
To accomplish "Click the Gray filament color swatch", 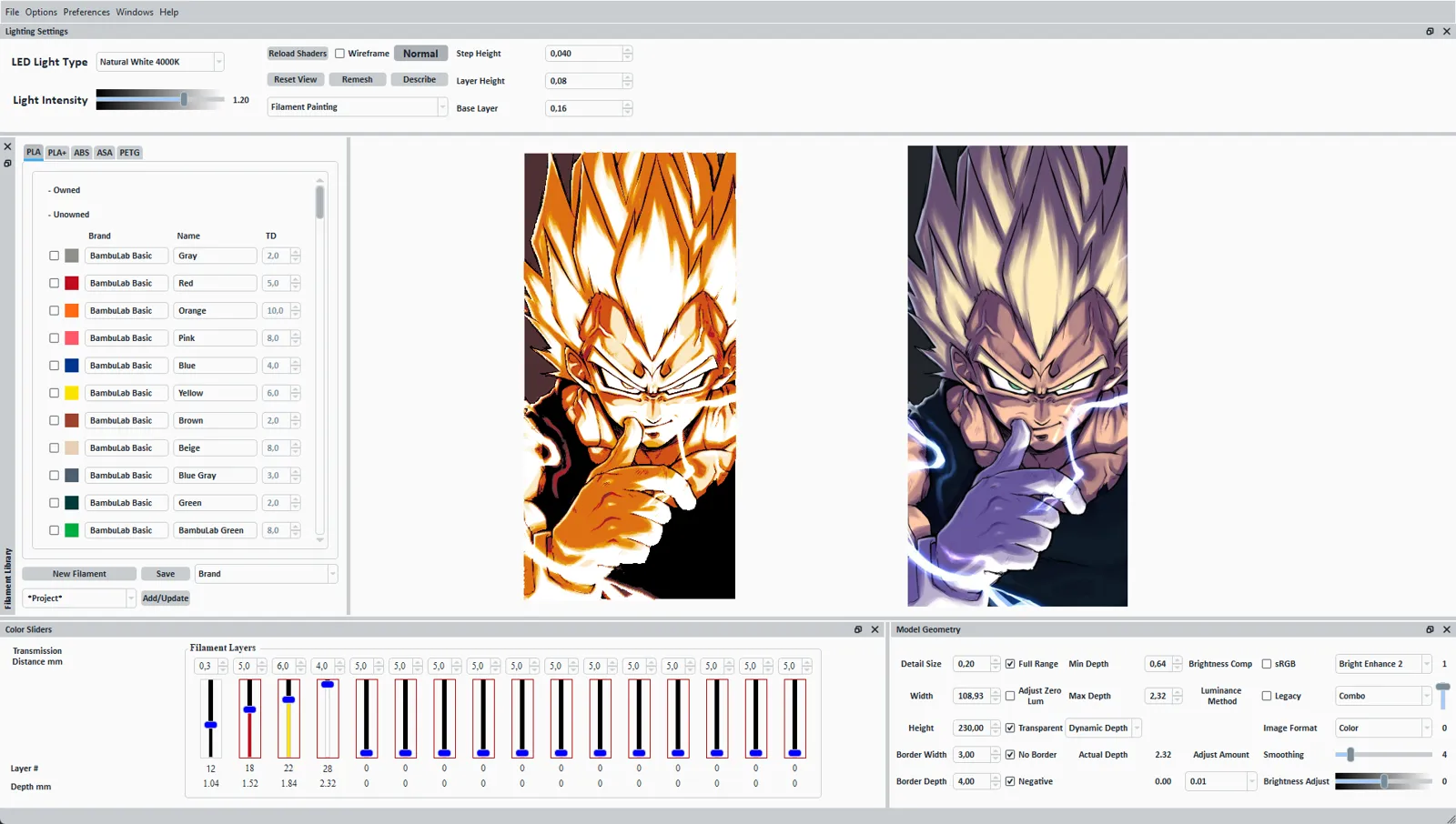I will tap(72, 256).
